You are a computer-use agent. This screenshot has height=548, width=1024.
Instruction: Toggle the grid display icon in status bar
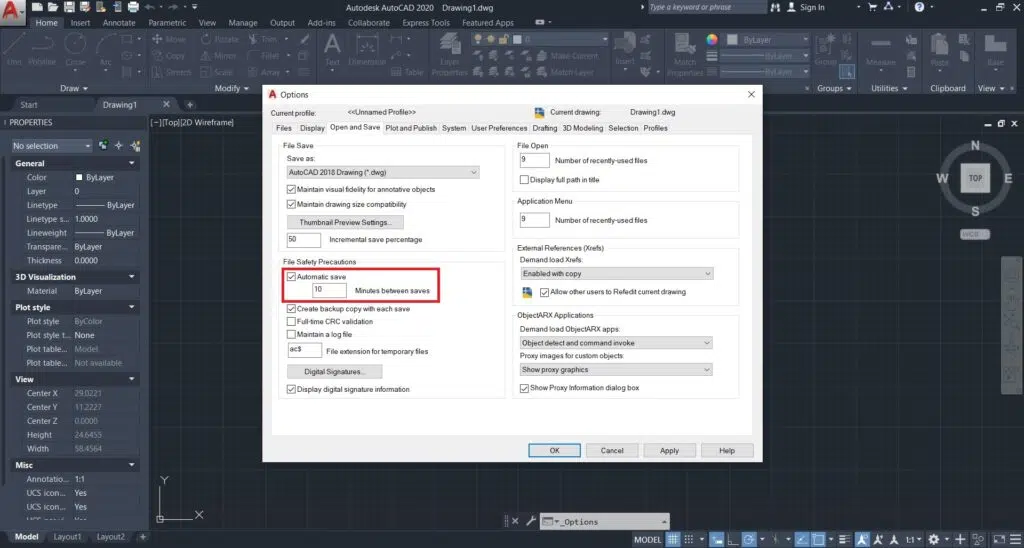tap(674, 539)
